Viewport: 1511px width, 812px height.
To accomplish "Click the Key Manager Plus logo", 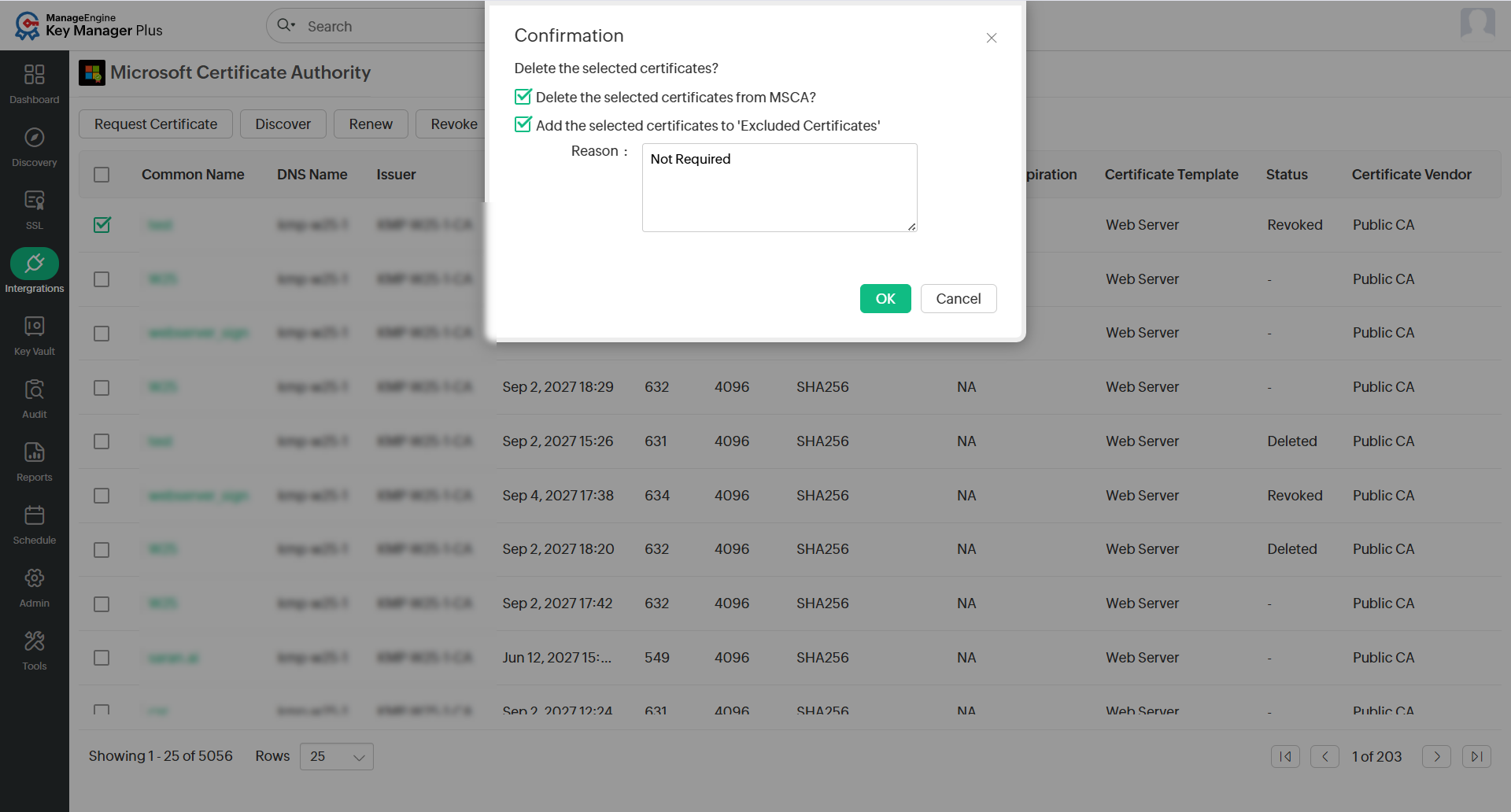I will pos(88,25).
